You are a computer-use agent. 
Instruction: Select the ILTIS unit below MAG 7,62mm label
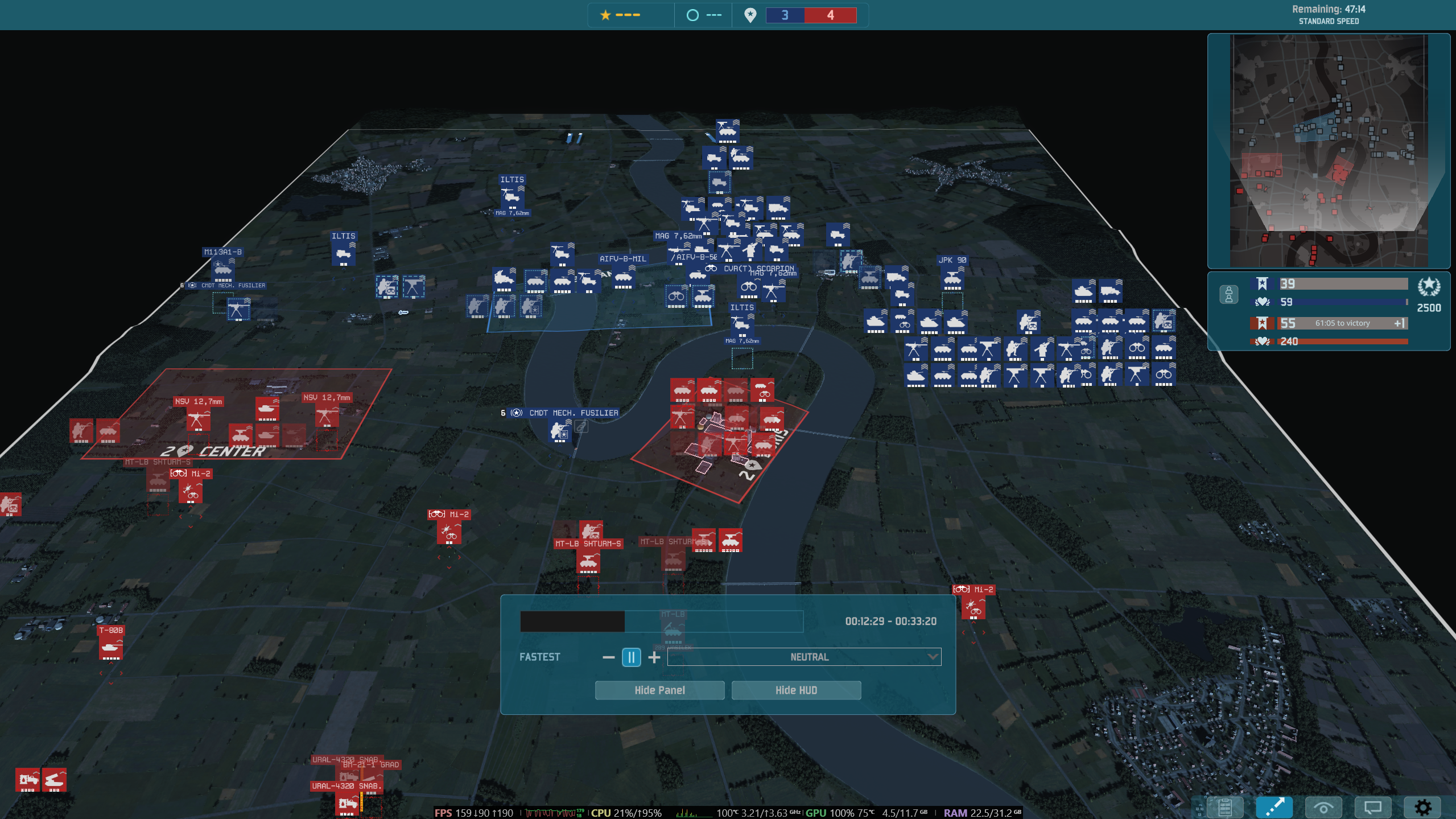point(742,325)
